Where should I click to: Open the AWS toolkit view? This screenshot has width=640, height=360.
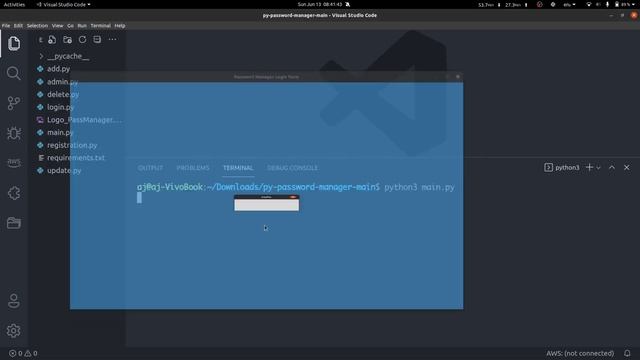(14, 163)
